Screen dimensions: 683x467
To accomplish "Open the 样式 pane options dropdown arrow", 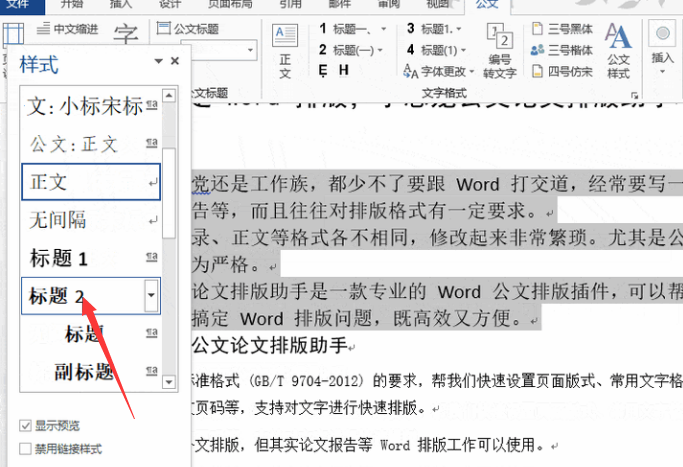I will click(x=158, y=62).
